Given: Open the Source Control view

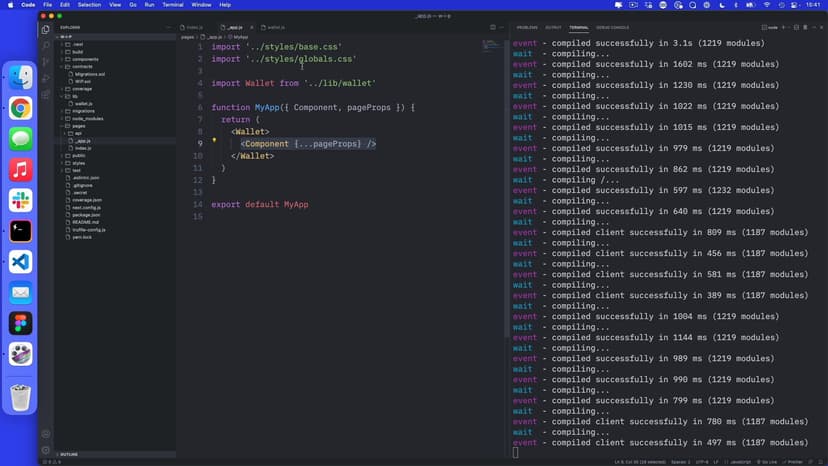Looking at the screenshot, I should pyautogui.click(x=46, y=62).
